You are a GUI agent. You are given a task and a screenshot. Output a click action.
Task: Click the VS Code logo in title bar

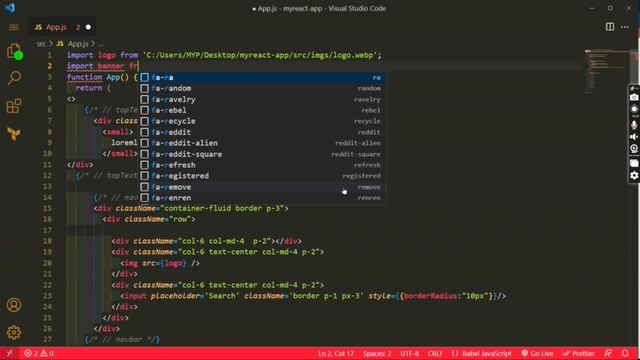[10, 8]
